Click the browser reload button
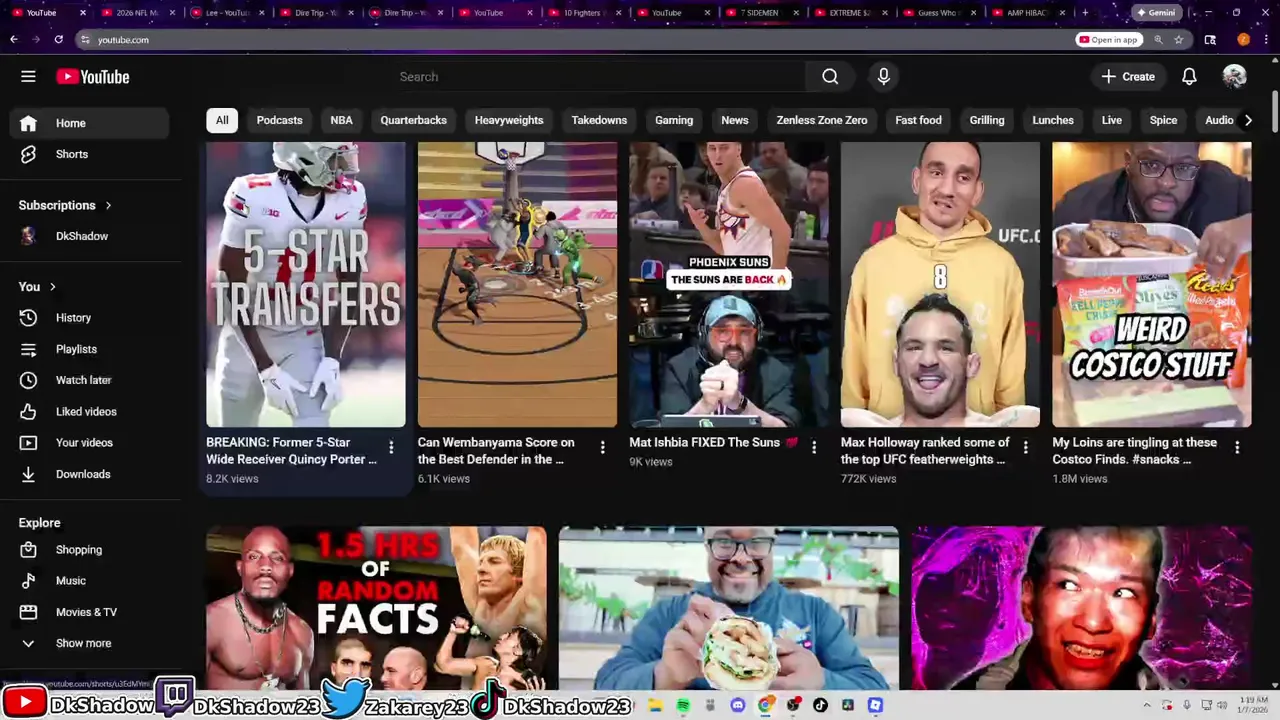The width and height of the screenshot is (1280, 720). [58, 40]
